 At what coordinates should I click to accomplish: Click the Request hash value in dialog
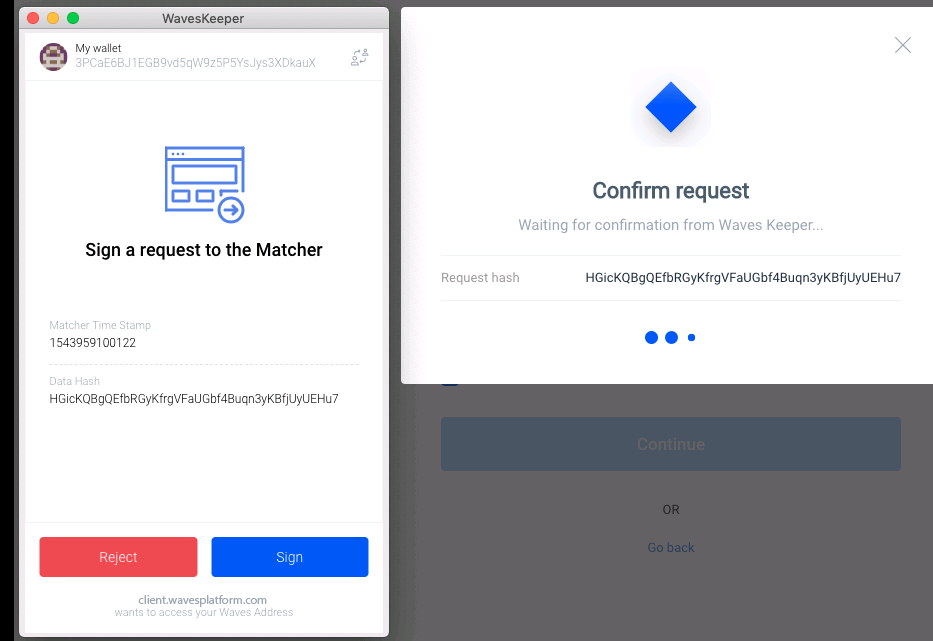pyautogui.click(x=743, y=278)
